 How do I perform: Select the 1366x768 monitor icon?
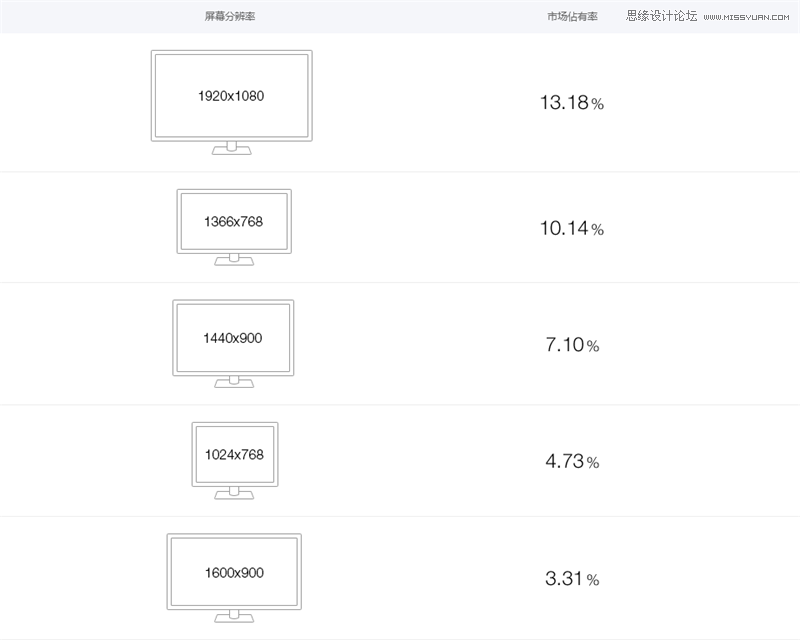234,228
